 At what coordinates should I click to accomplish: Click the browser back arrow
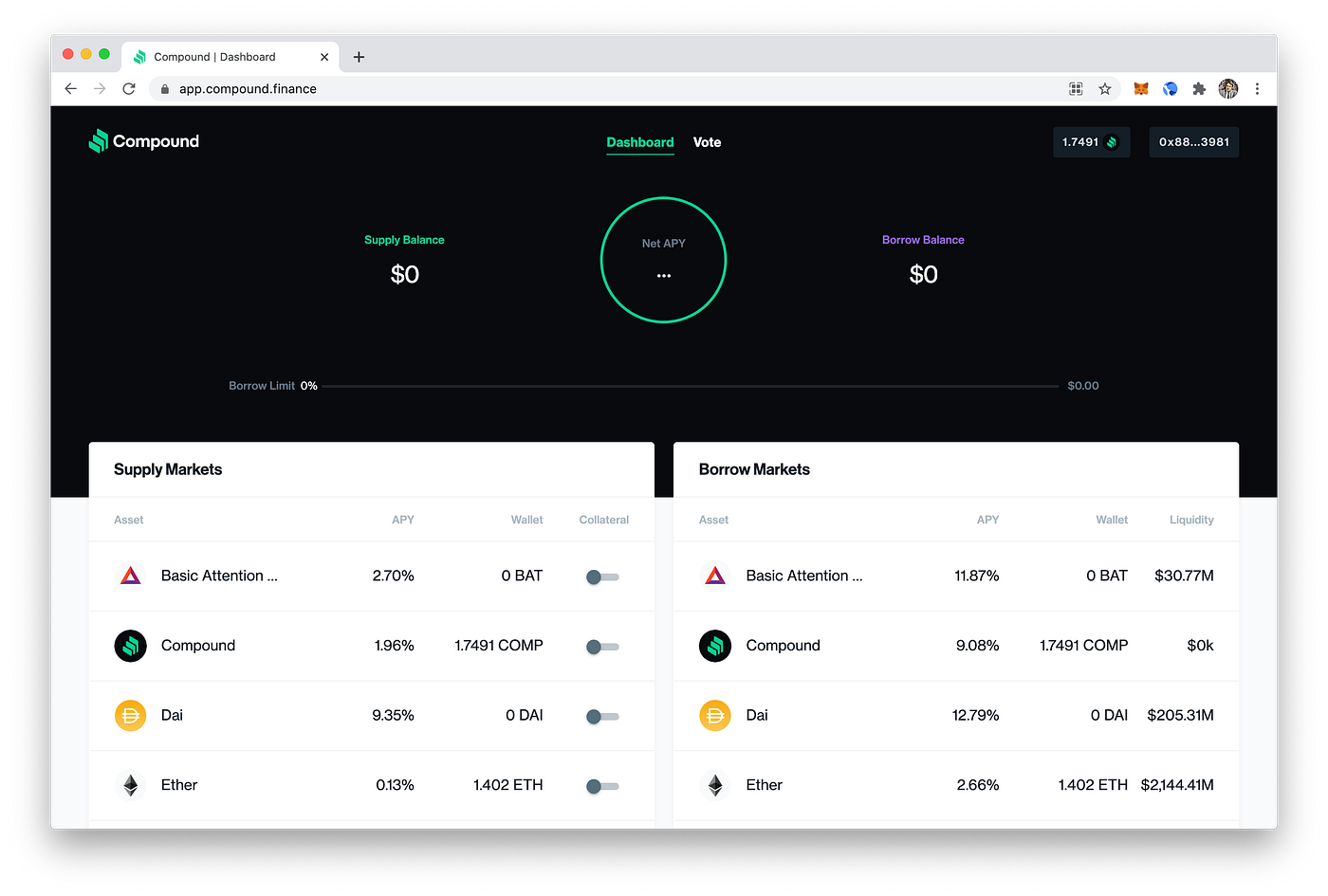tap(71, 88)
